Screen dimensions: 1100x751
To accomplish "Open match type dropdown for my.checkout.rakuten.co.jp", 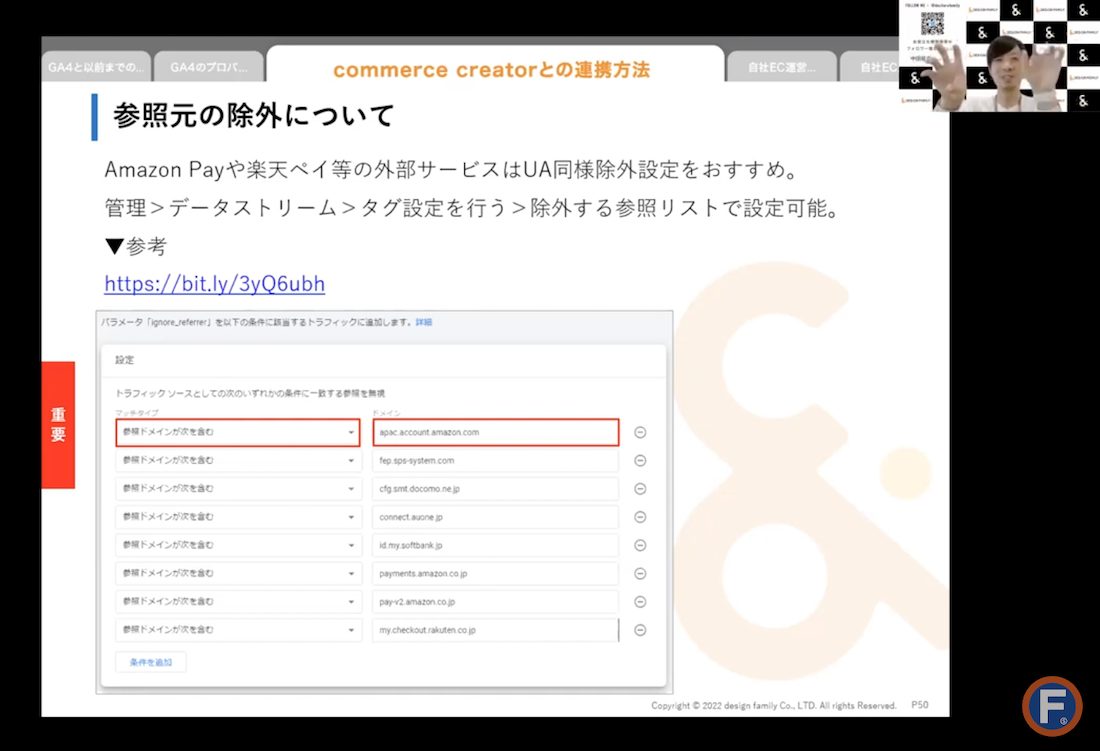I will [x=238, y=630].
